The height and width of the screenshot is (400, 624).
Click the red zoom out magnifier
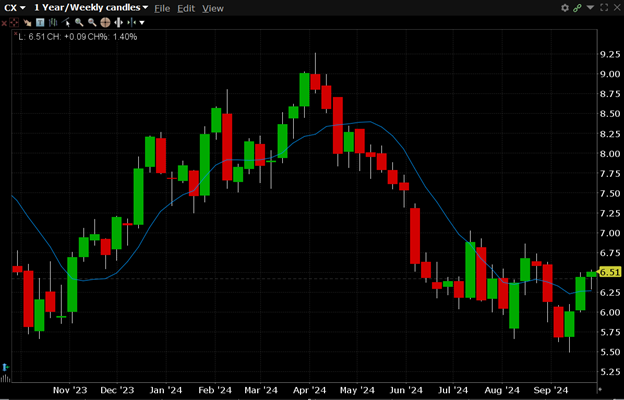pos(92,23)
